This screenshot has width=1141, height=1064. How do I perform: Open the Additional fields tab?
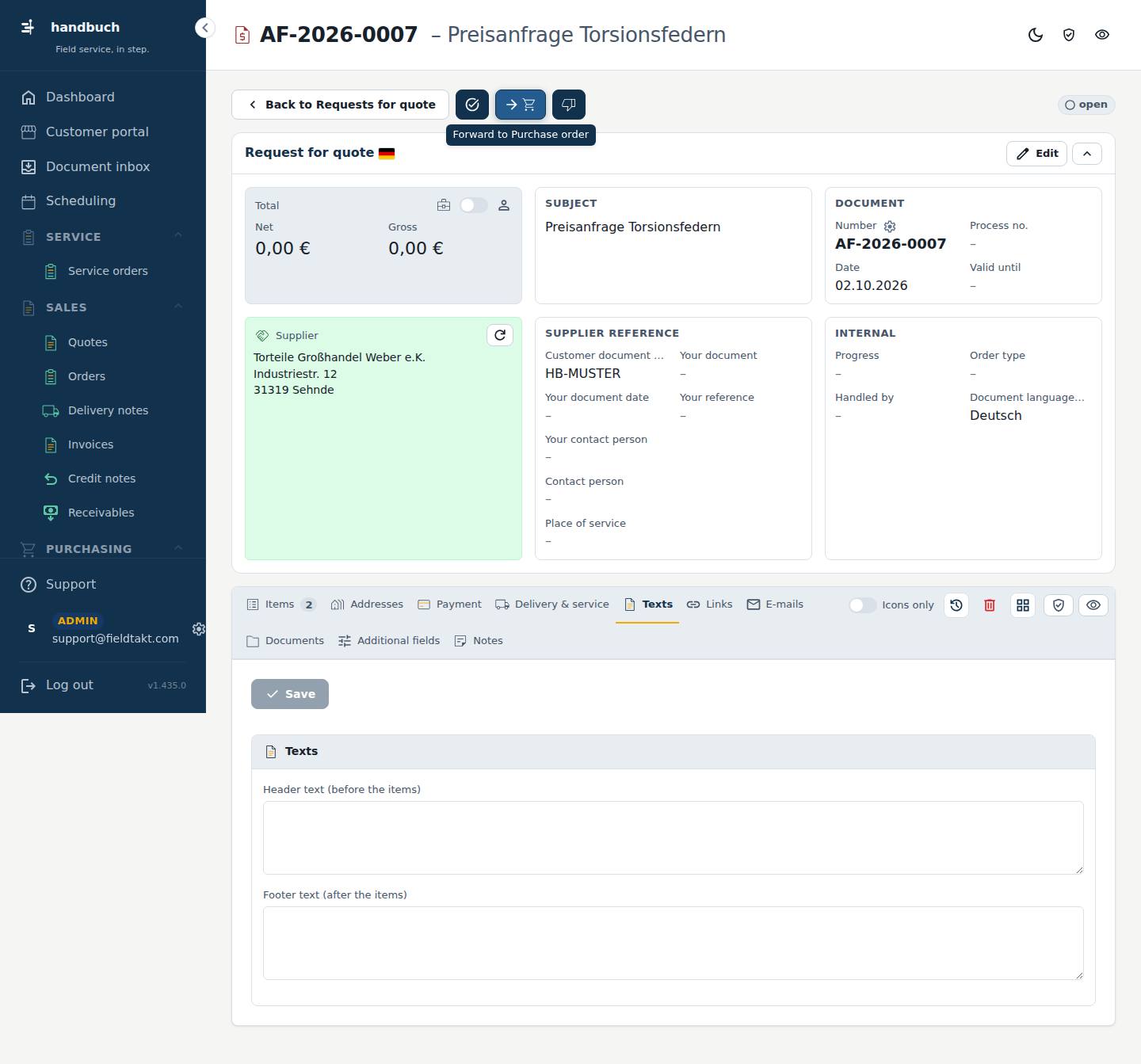coord(389,641)
